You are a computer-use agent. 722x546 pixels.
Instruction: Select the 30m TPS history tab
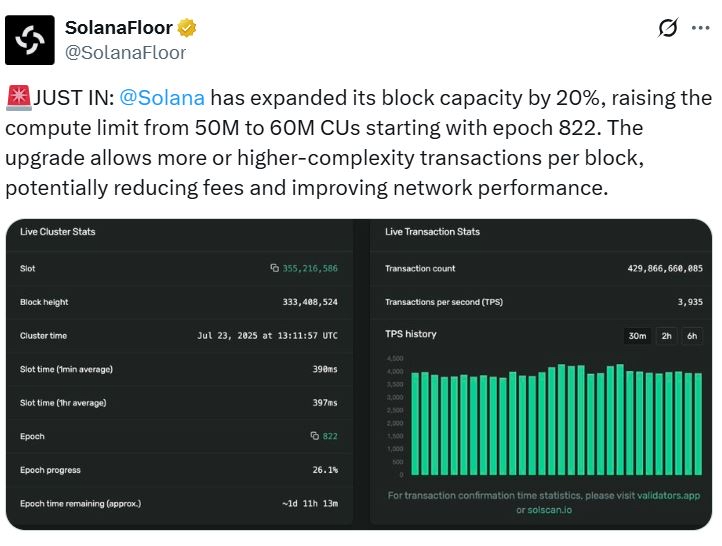click(x=636, y=335)
